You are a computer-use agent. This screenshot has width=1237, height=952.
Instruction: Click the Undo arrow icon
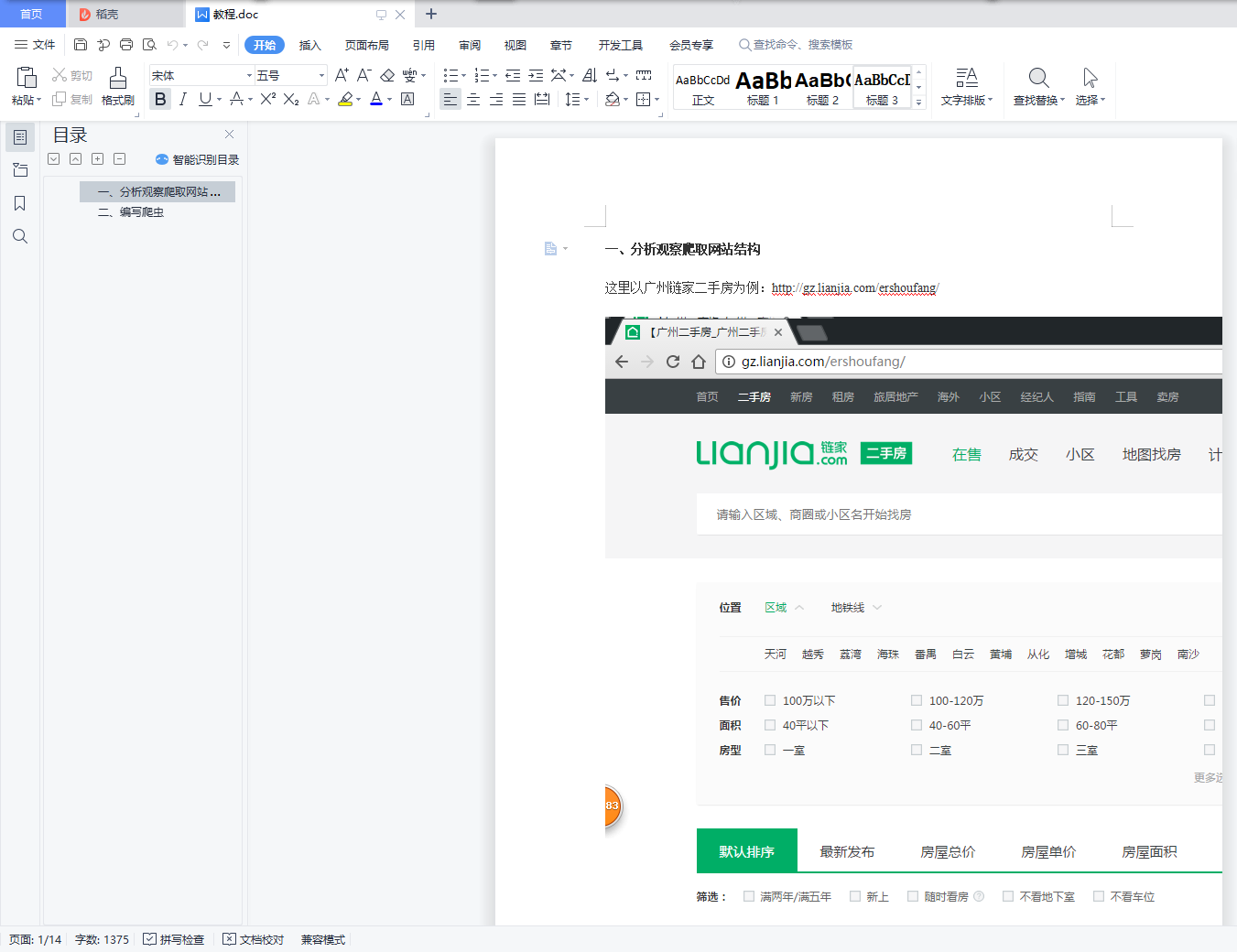click(x=172, y=45)
